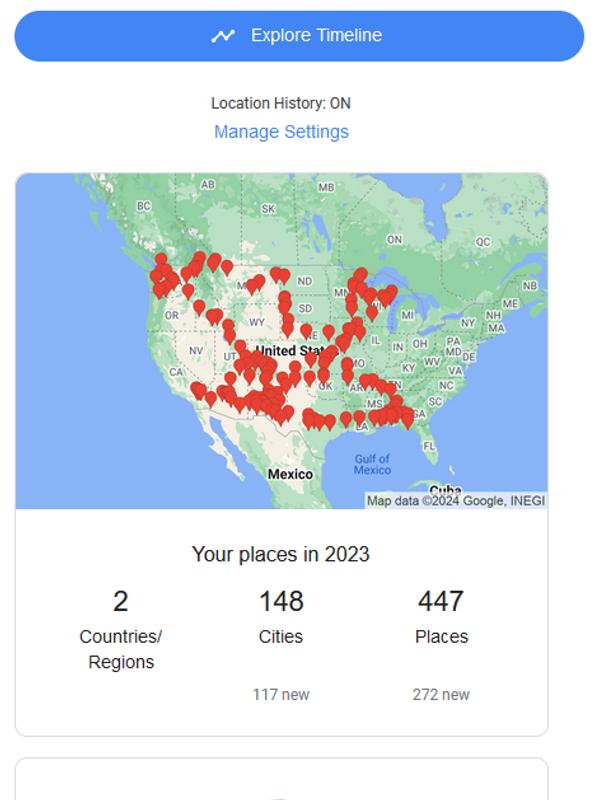Image resolution: width=591 pixels, height=800 pixels.
Task: Select the red pin nearest the FL label
Action: coord(407,420)
